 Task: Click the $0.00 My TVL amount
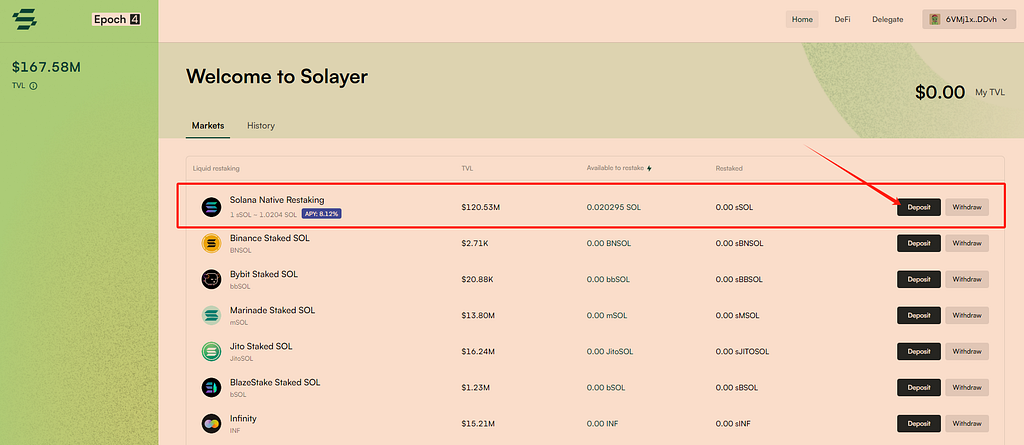(940, 93)
